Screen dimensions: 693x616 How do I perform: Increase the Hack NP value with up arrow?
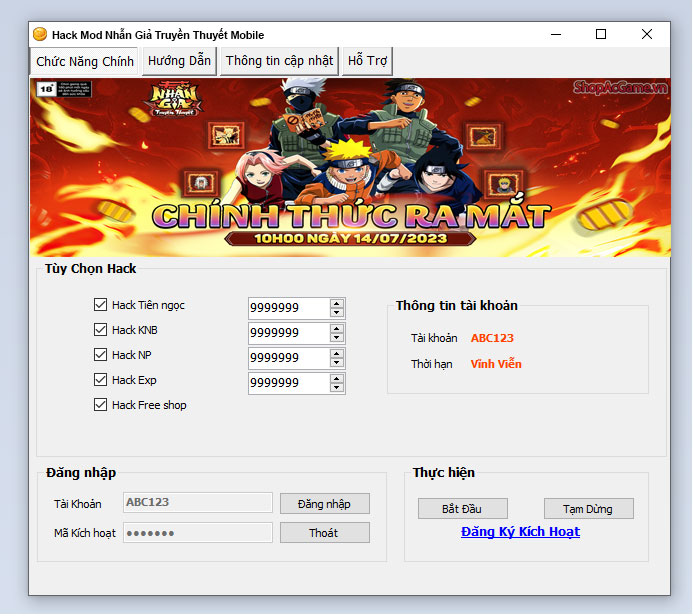pos(337,354)
